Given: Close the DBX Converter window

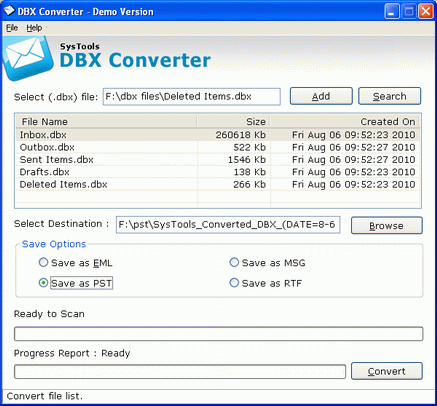Looking at the screenshot, I should [426, 11].
